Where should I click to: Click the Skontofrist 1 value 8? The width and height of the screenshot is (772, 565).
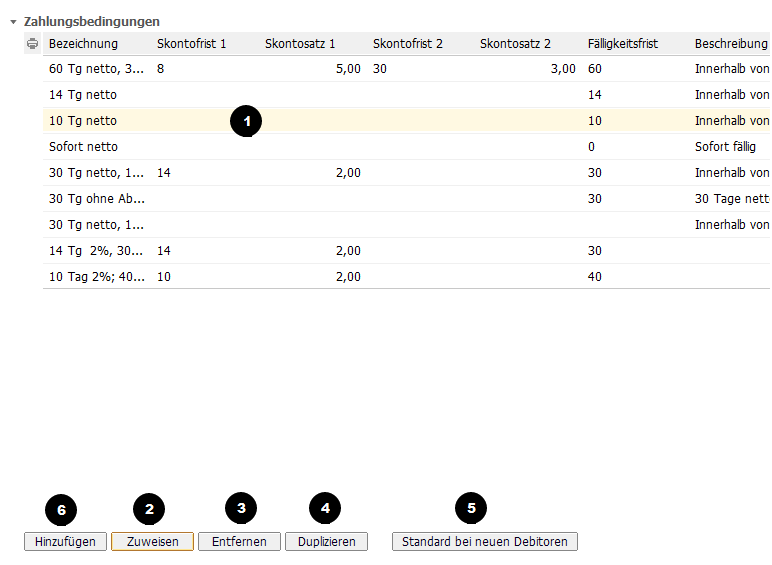tap(161, 69)
